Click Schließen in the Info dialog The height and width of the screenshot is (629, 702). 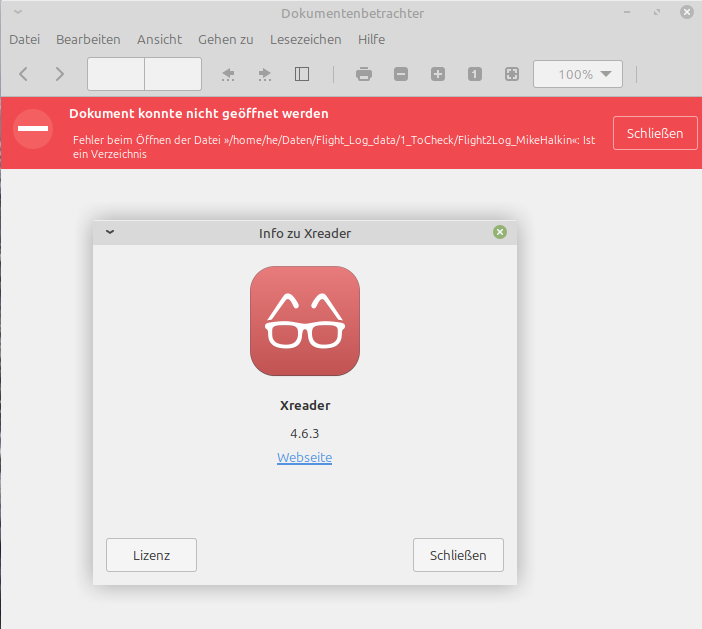coord(458,555)
